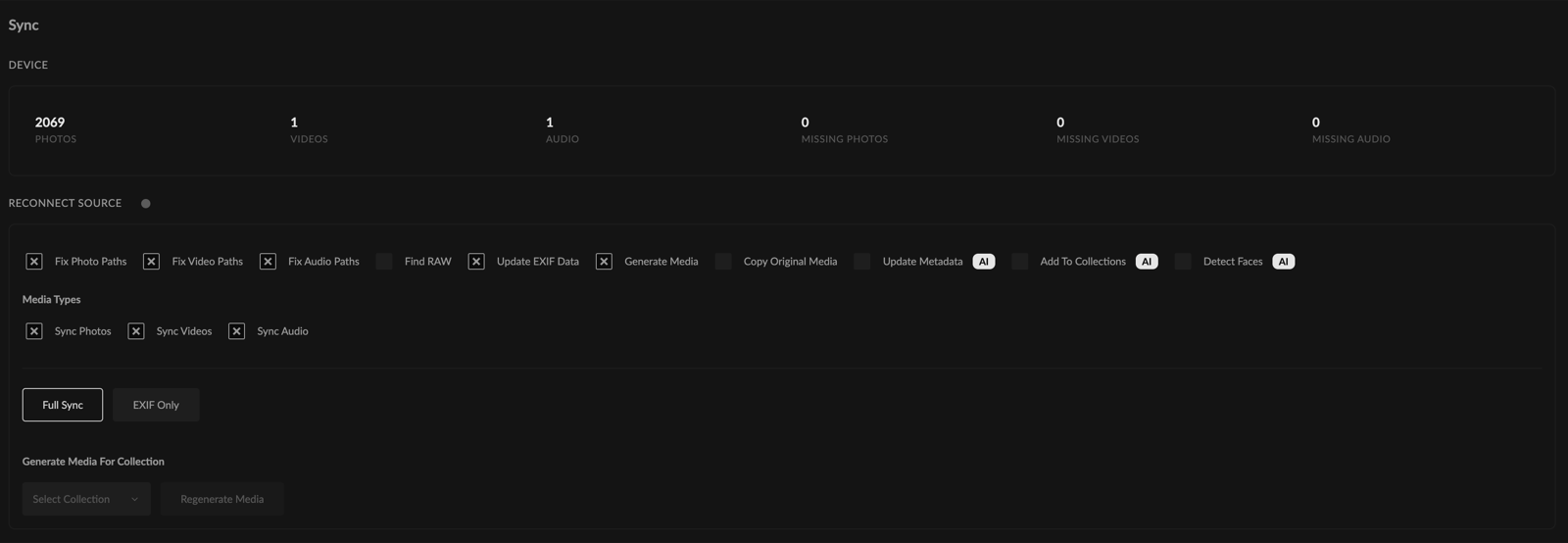Image resolution: width=1568 pixels, height=543 pixels.
Task: Click the Regenerate Media button
Action: [x=222, y=499]
